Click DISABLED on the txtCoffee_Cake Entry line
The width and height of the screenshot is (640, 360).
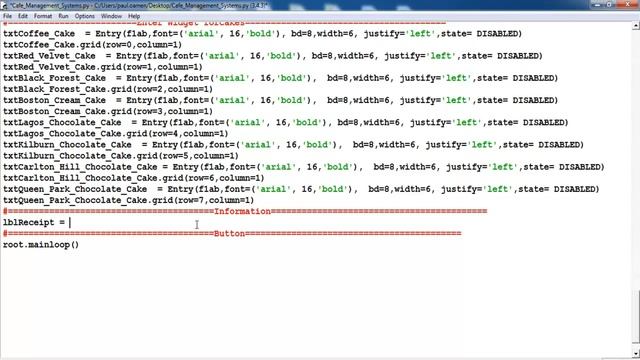click(x=497, y=33)
